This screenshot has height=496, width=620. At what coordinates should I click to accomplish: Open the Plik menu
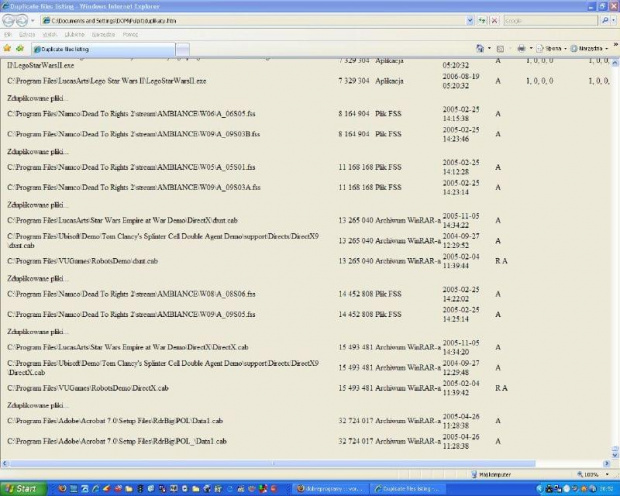pos(8,35)
